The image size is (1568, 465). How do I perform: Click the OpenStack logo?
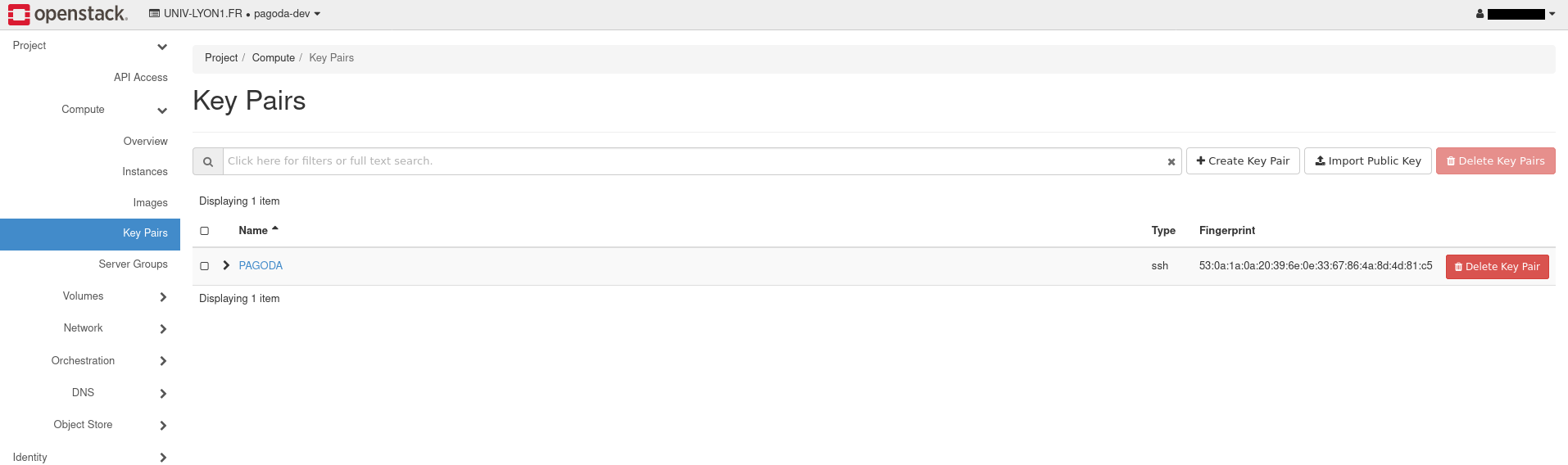point(68,14)
